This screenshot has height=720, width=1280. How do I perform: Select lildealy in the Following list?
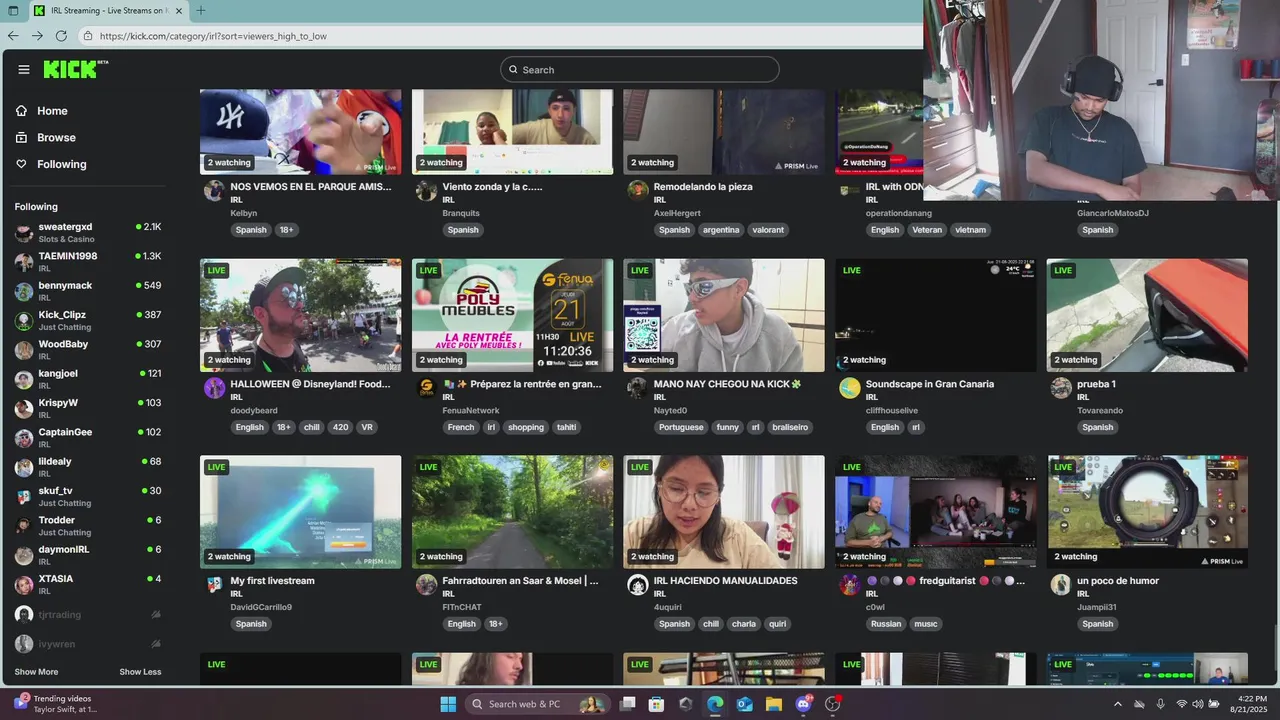pos(88,467)
